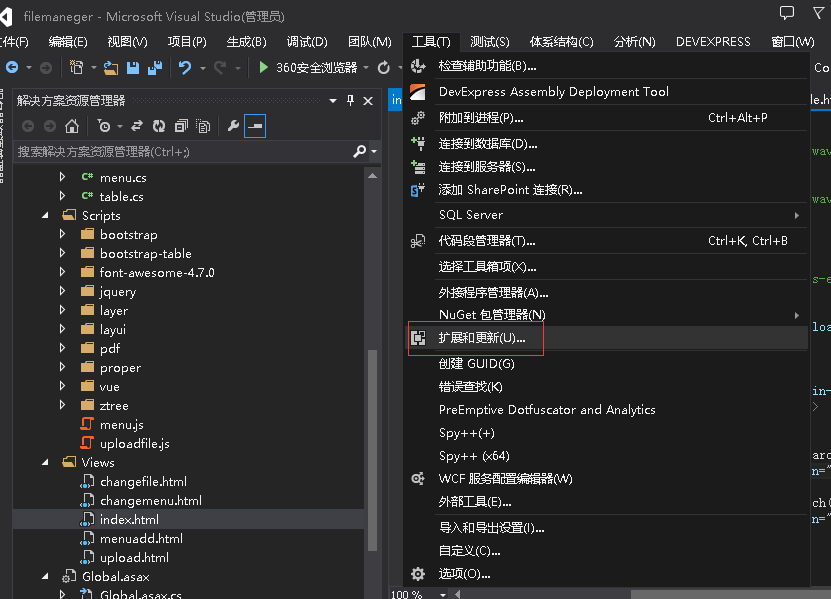831x599 pixels.
Task: Open the 体系结构(C) menu
Action: click(561, 42)
